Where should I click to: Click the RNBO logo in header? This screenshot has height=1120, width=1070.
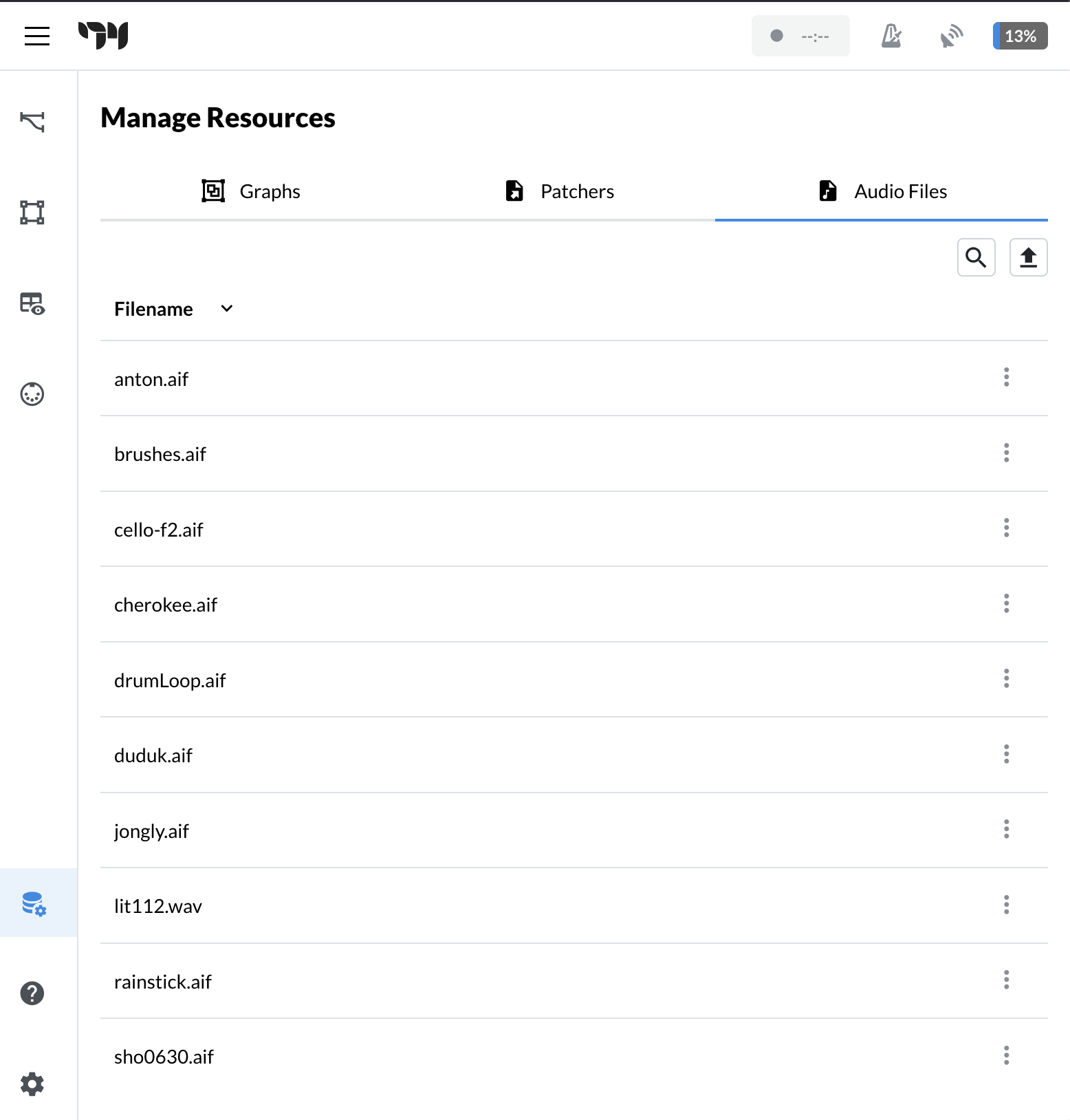tap(103, 36)
